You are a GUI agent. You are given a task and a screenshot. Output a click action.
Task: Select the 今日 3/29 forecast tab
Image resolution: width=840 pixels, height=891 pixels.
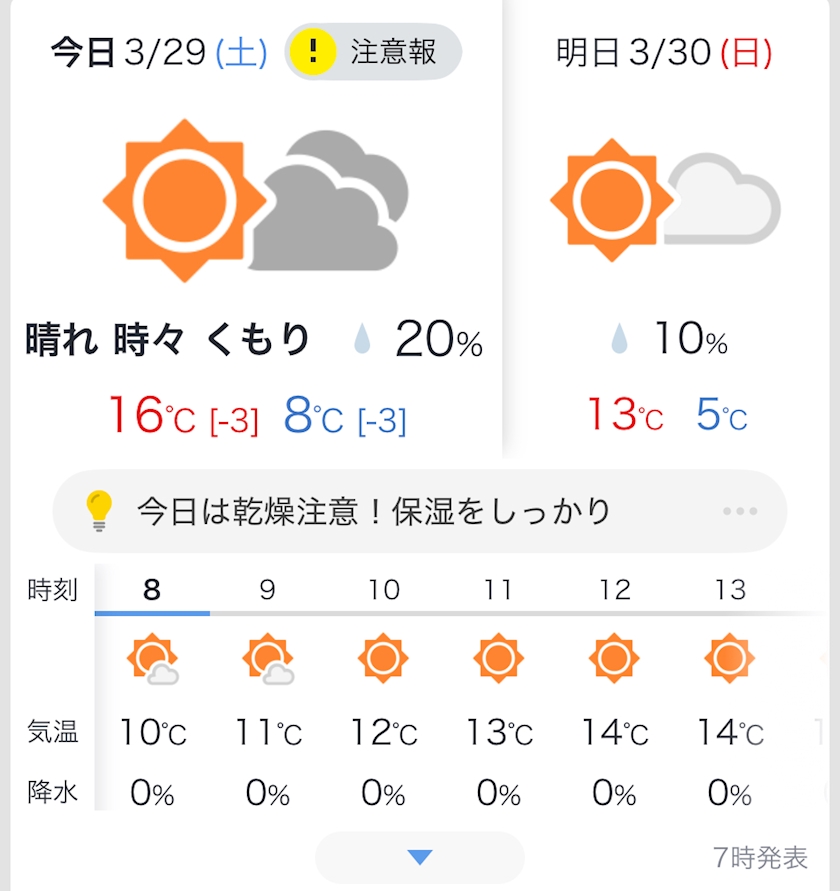point(158,52)
